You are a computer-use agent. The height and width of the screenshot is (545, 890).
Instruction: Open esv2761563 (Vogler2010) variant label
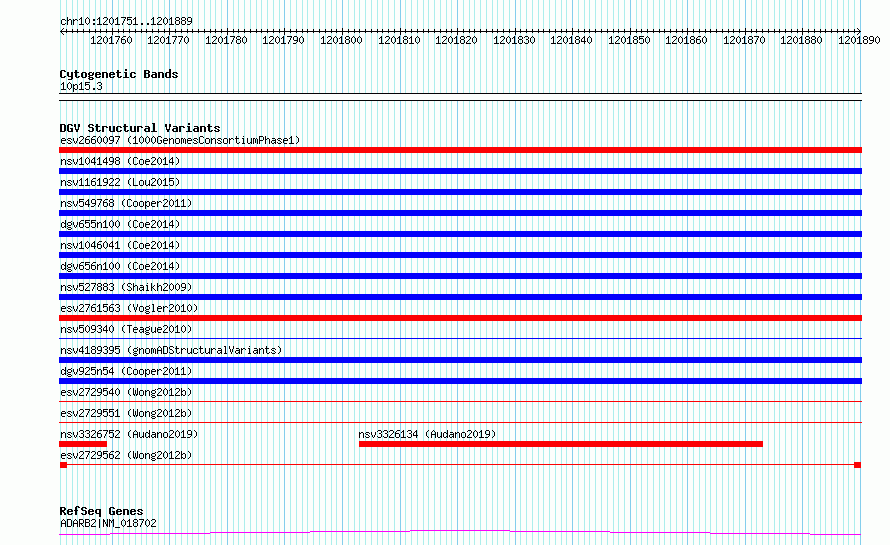(x=129, y=308)
